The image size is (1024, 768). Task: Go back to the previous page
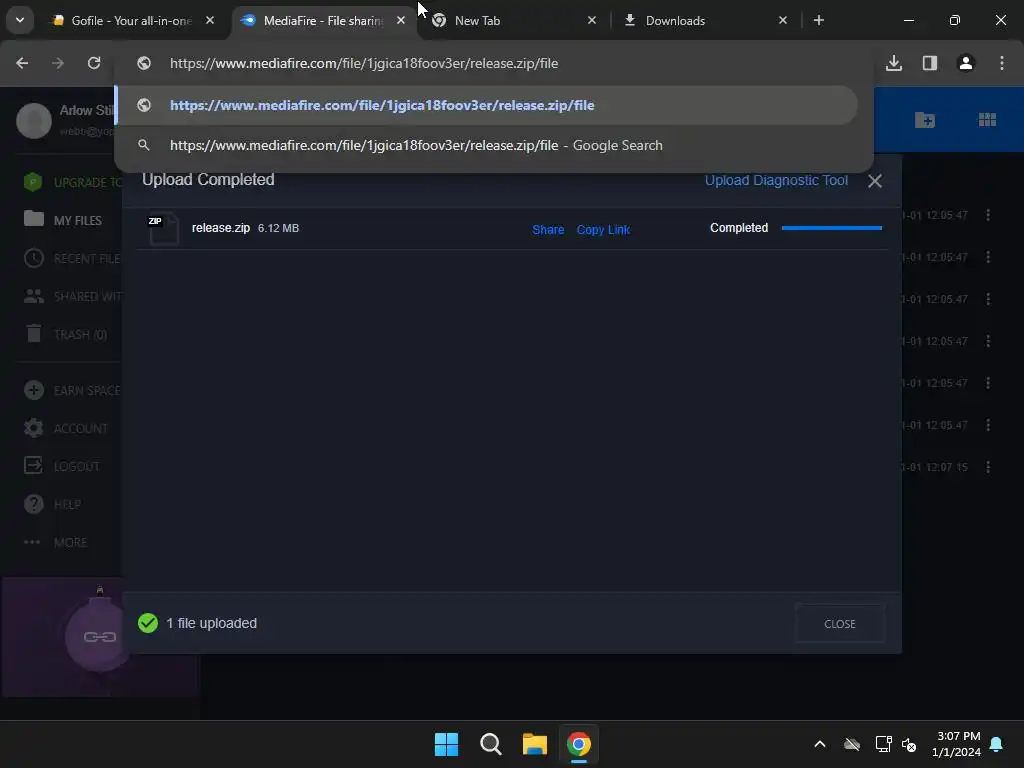coord(22,63)
